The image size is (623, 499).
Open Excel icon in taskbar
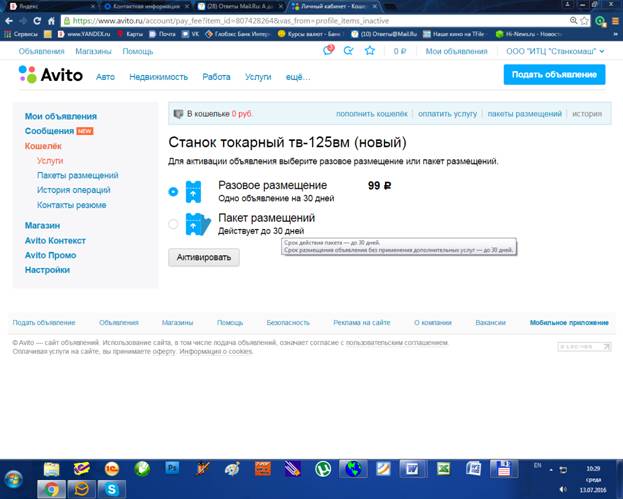pyautogui.click(x=443, y=469)
